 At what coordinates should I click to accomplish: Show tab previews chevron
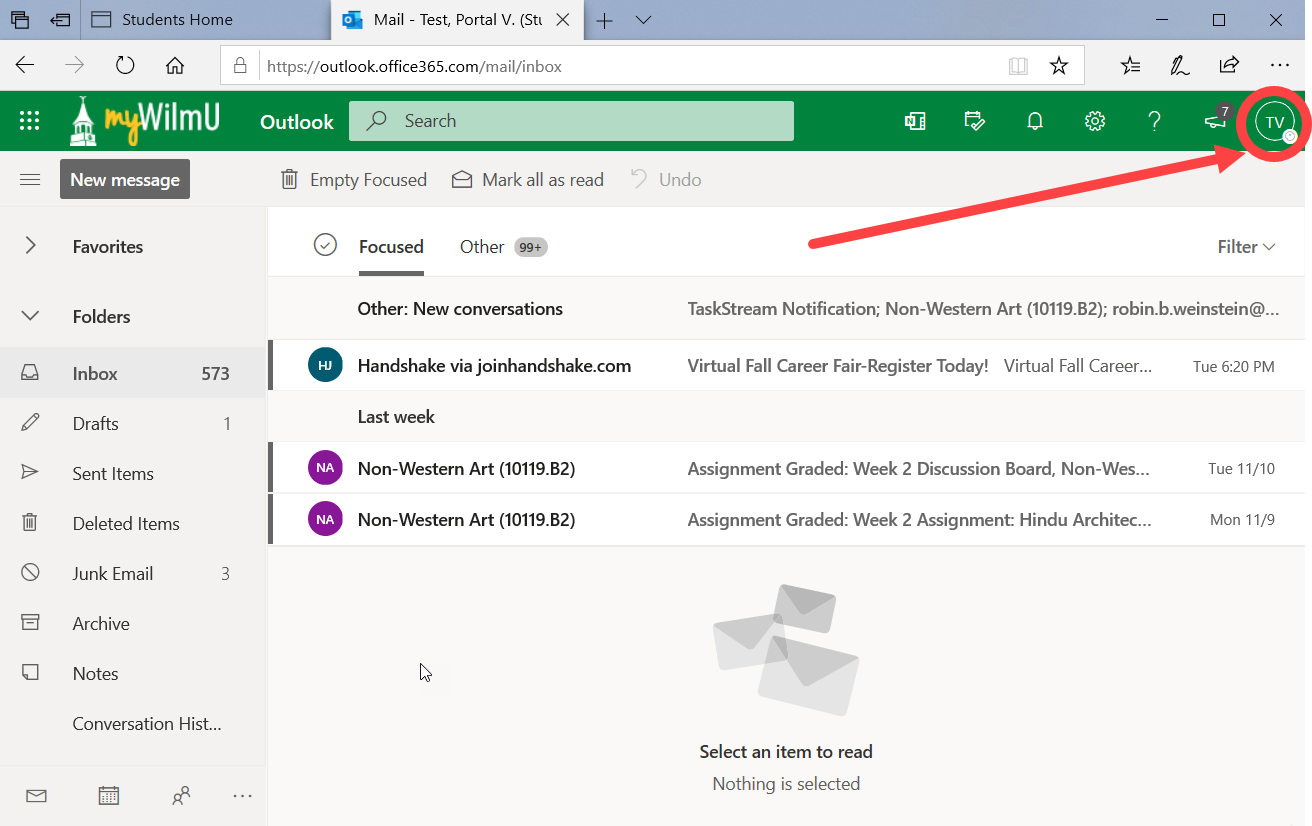pyautogui.click(x=644, y=20)
